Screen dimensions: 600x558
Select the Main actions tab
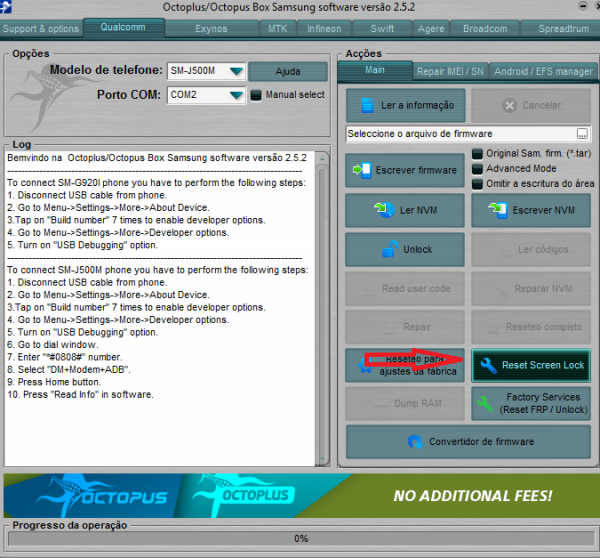click(375, 70)
